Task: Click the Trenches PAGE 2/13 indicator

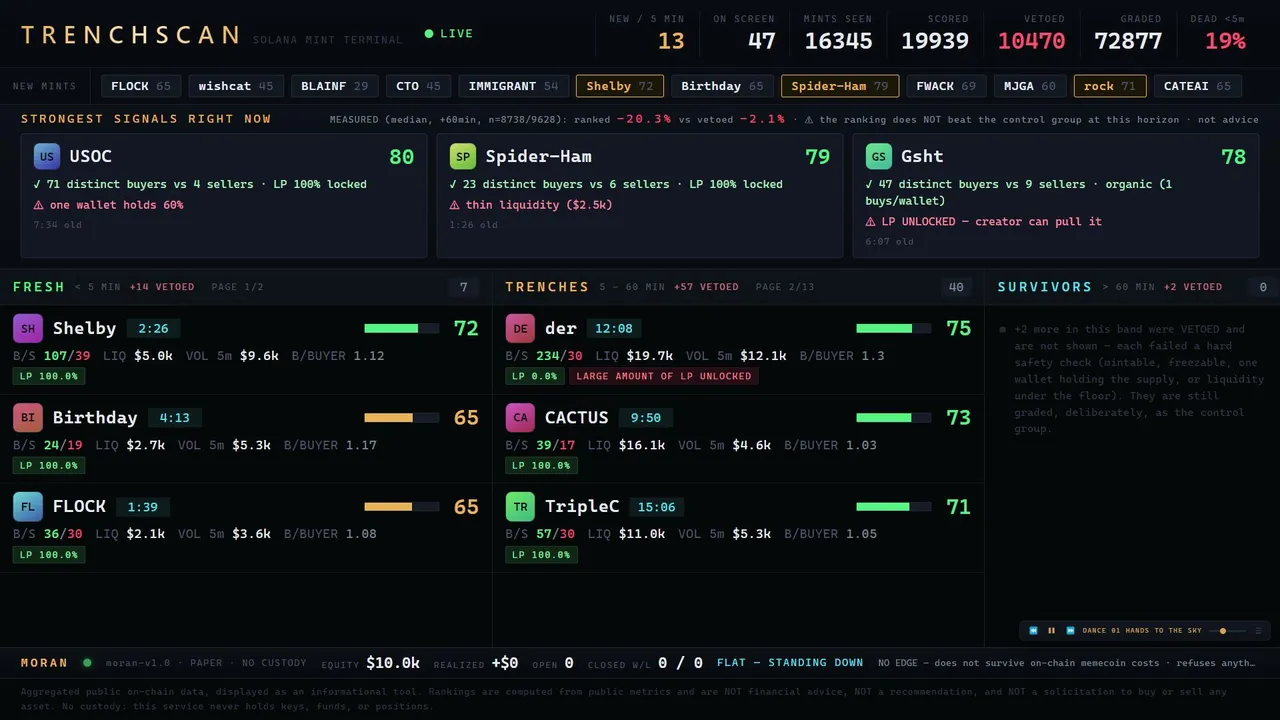Action: pyautogui.click(x=785, y=287)
